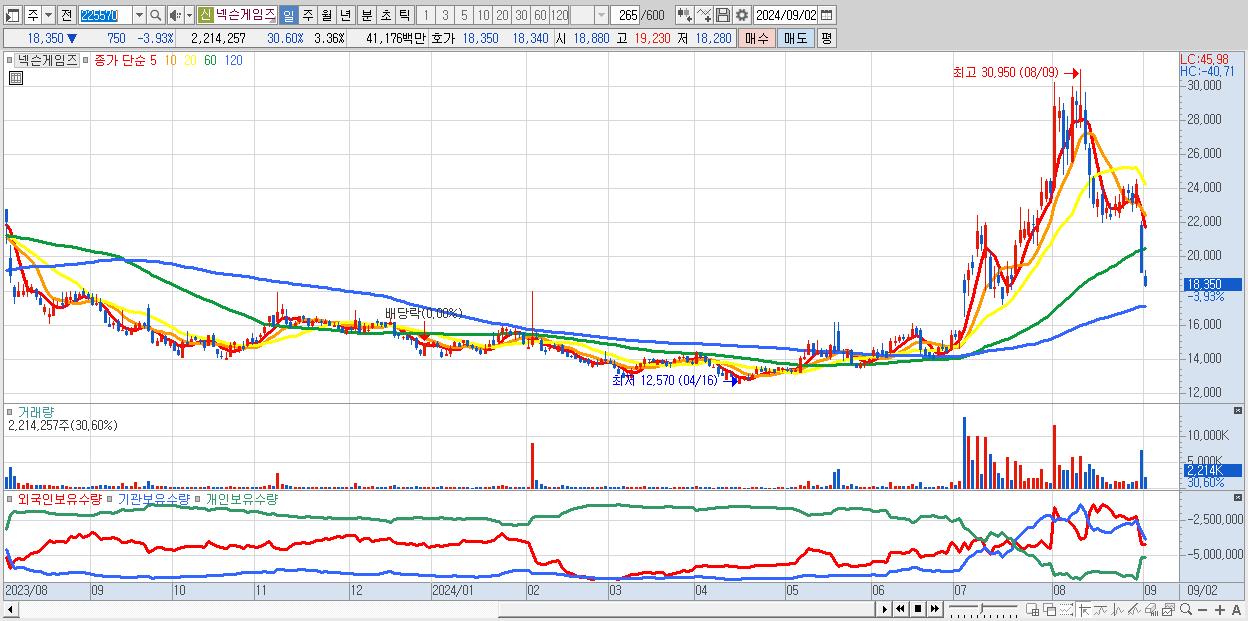The height and width of the screenshot is (621, 1248).
Task: Click the dotted chart compare icon at the bottom
Action: (x=1066, y=609)
